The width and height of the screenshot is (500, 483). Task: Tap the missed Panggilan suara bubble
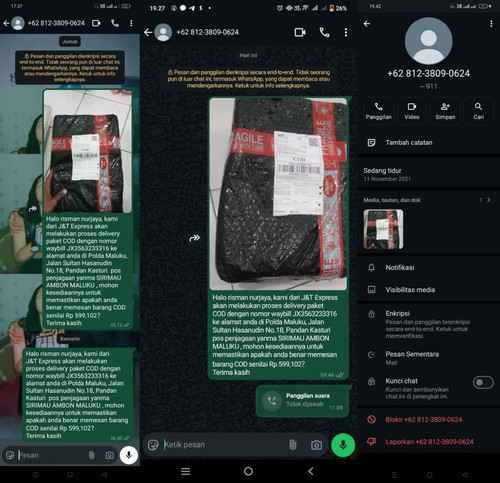[302, 401]
